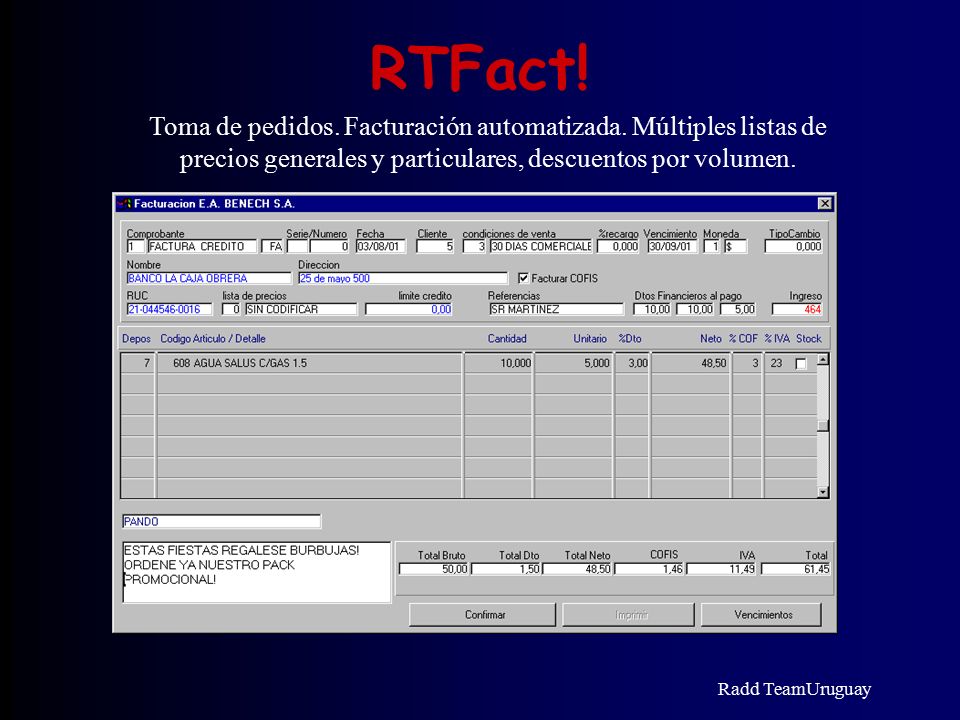Click the Neto cell 48,50

coord(691,363)
